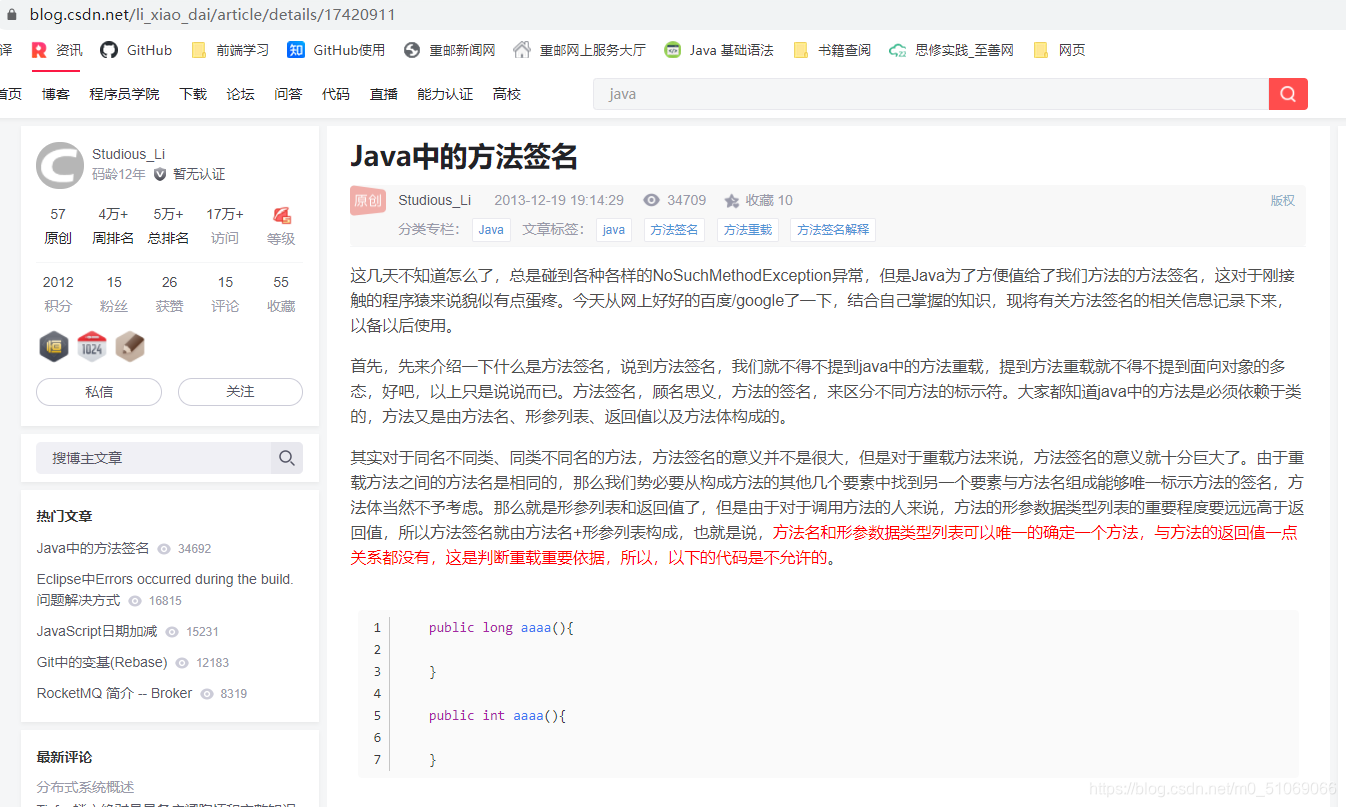Open hot article Eclipse中Errors occurred during the build
This screenshot has height=807, width=1346.
(165, 589)
